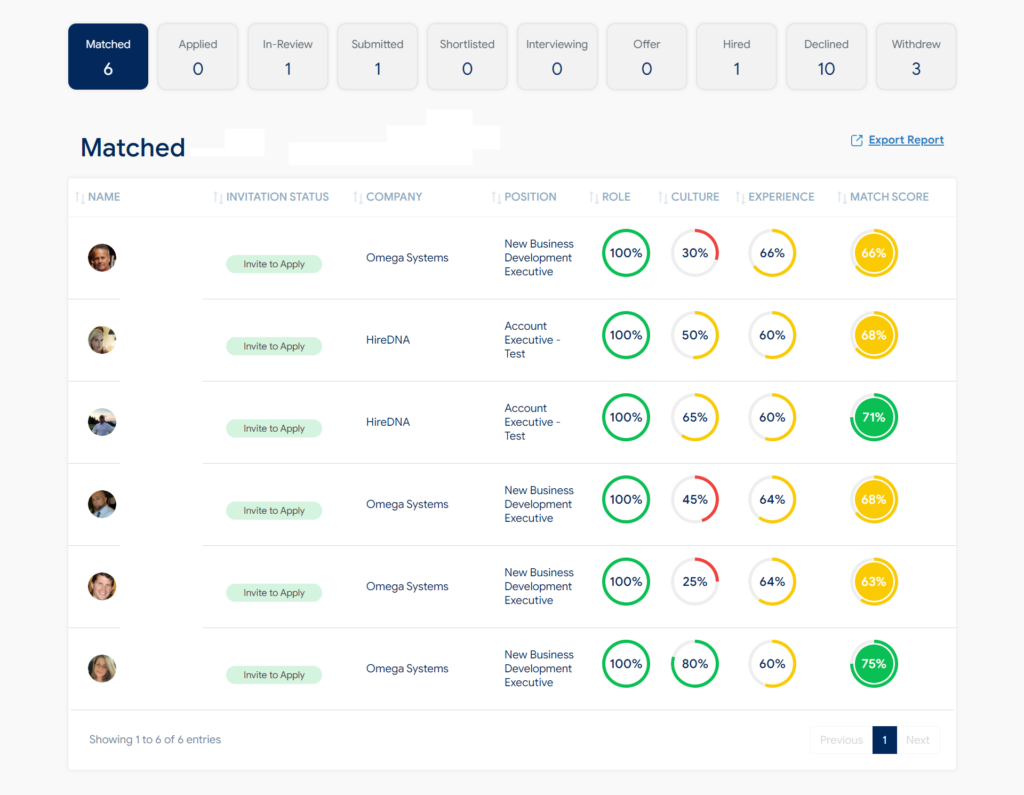Image resolution: width=1024 pixels, height=795 pixels.
Task: Sort entries using the Company sort arrows
Action: coord(358,197)
